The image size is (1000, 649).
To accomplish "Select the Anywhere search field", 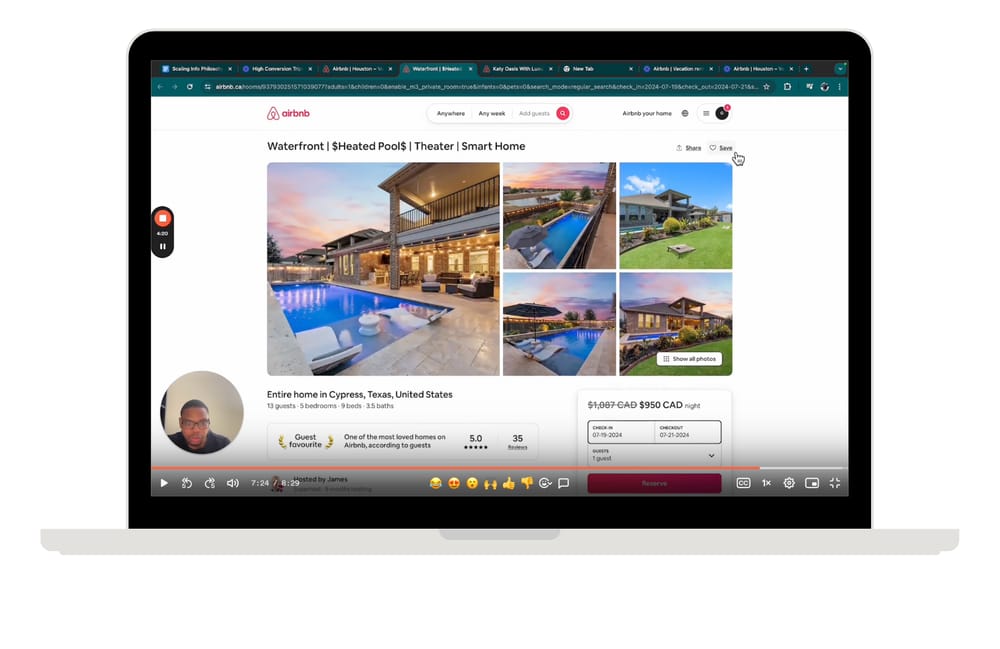I will point(451,113).
